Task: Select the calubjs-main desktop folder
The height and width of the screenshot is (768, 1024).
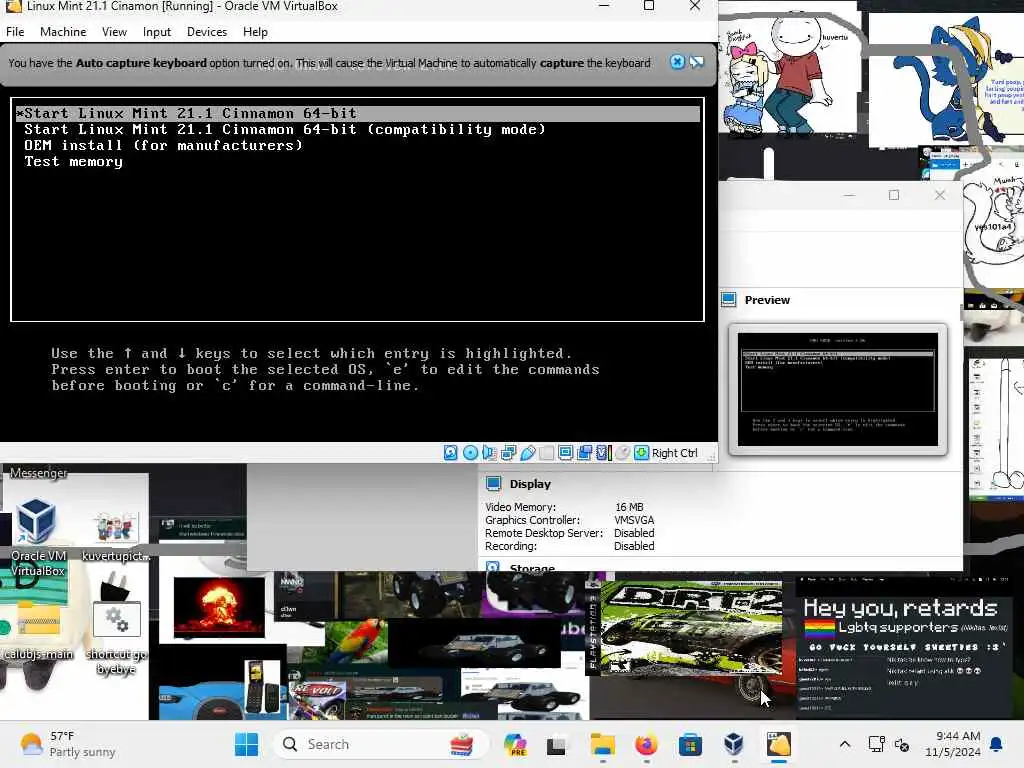Action: pos(38,630)
